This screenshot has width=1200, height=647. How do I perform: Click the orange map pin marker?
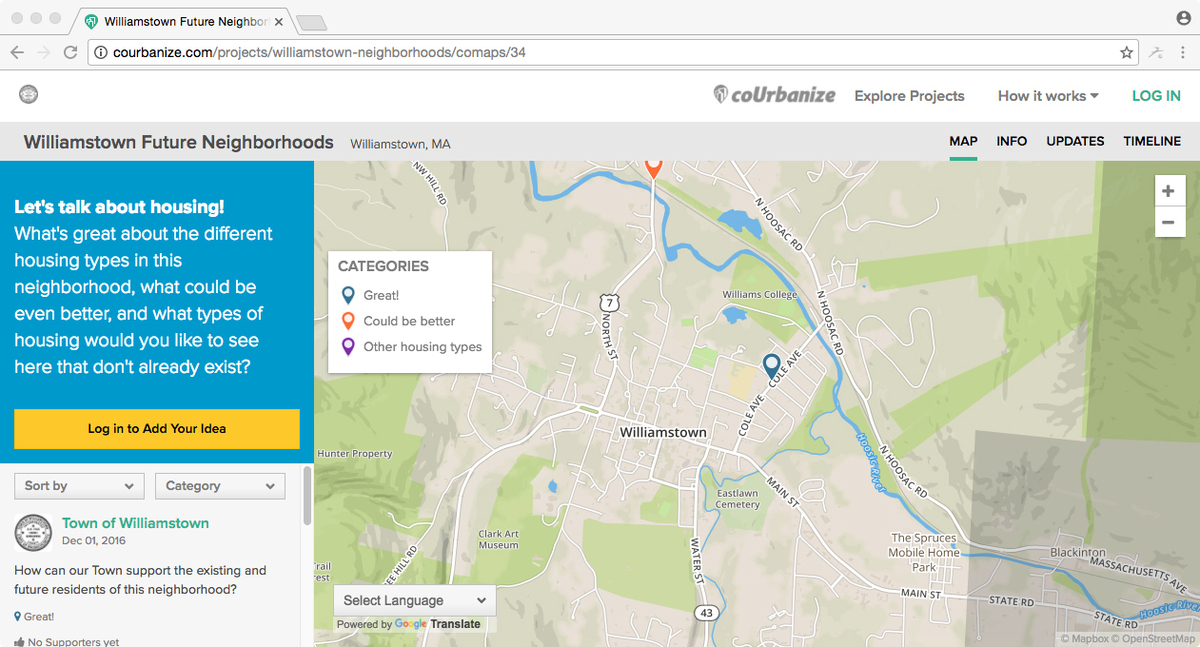653,167
